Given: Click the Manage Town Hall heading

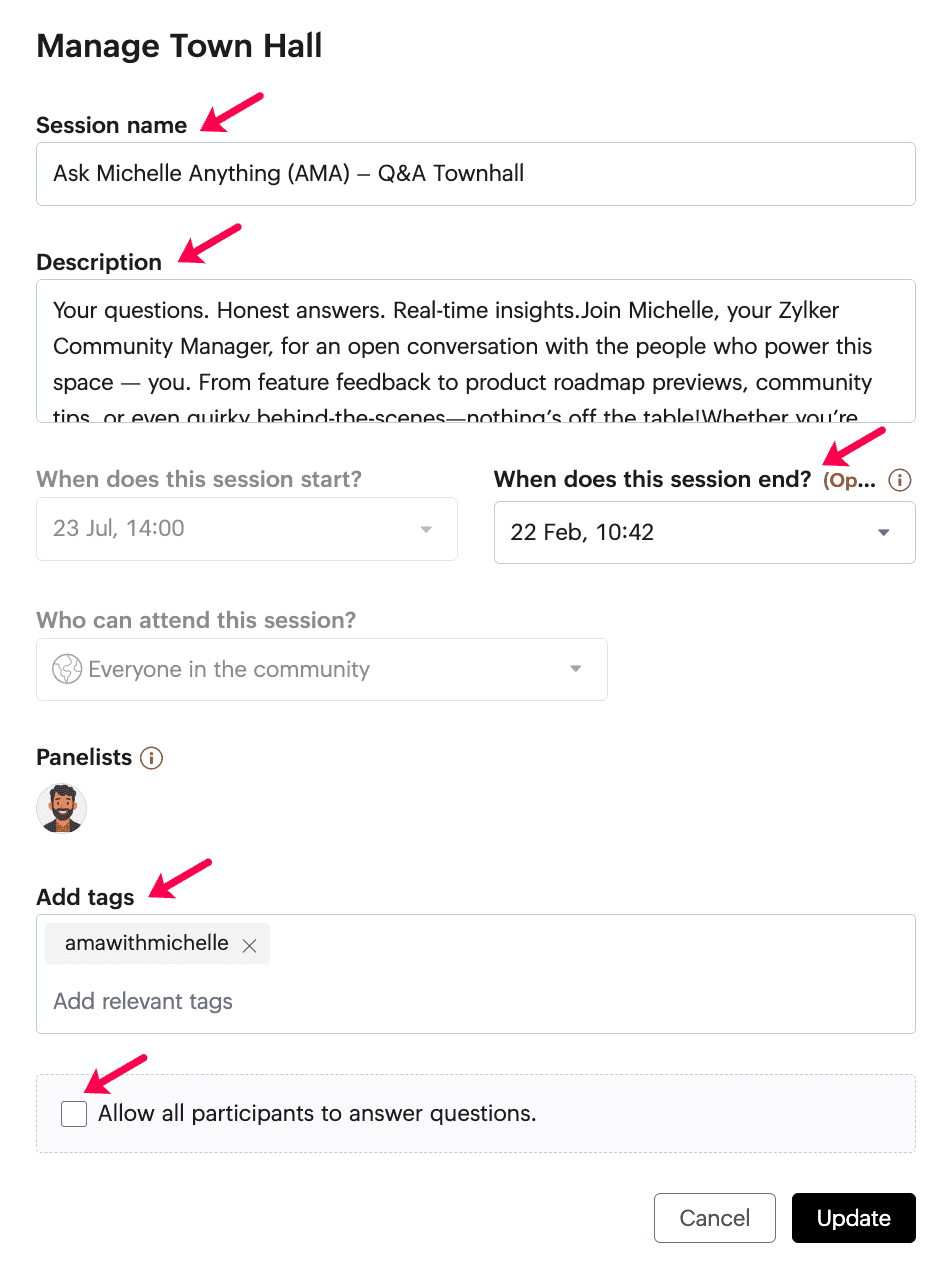Looking at the screenshot, I should point(179,46).
